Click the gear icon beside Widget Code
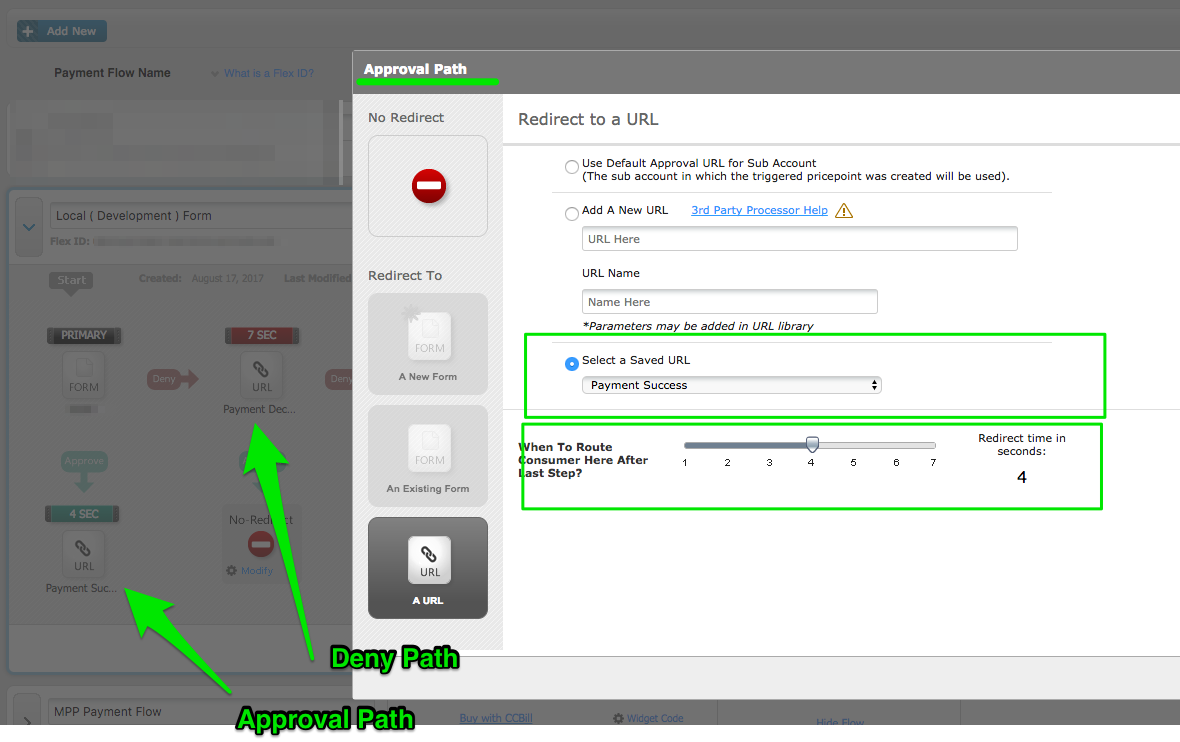1180x742 pixels. (618, 718)
